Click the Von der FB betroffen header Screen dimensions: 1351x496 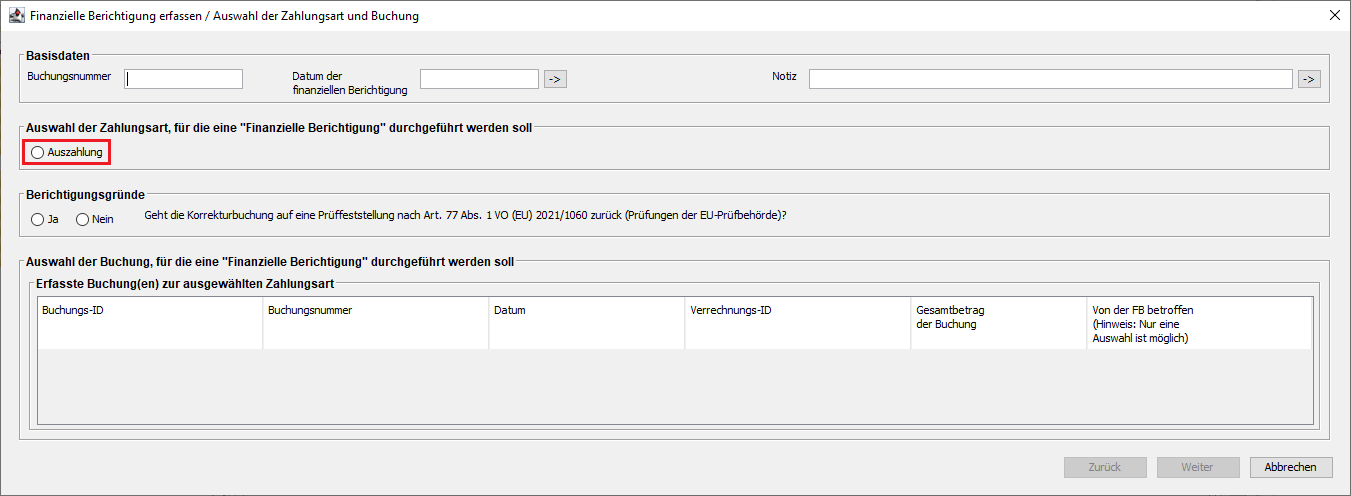coord(1197,323)
